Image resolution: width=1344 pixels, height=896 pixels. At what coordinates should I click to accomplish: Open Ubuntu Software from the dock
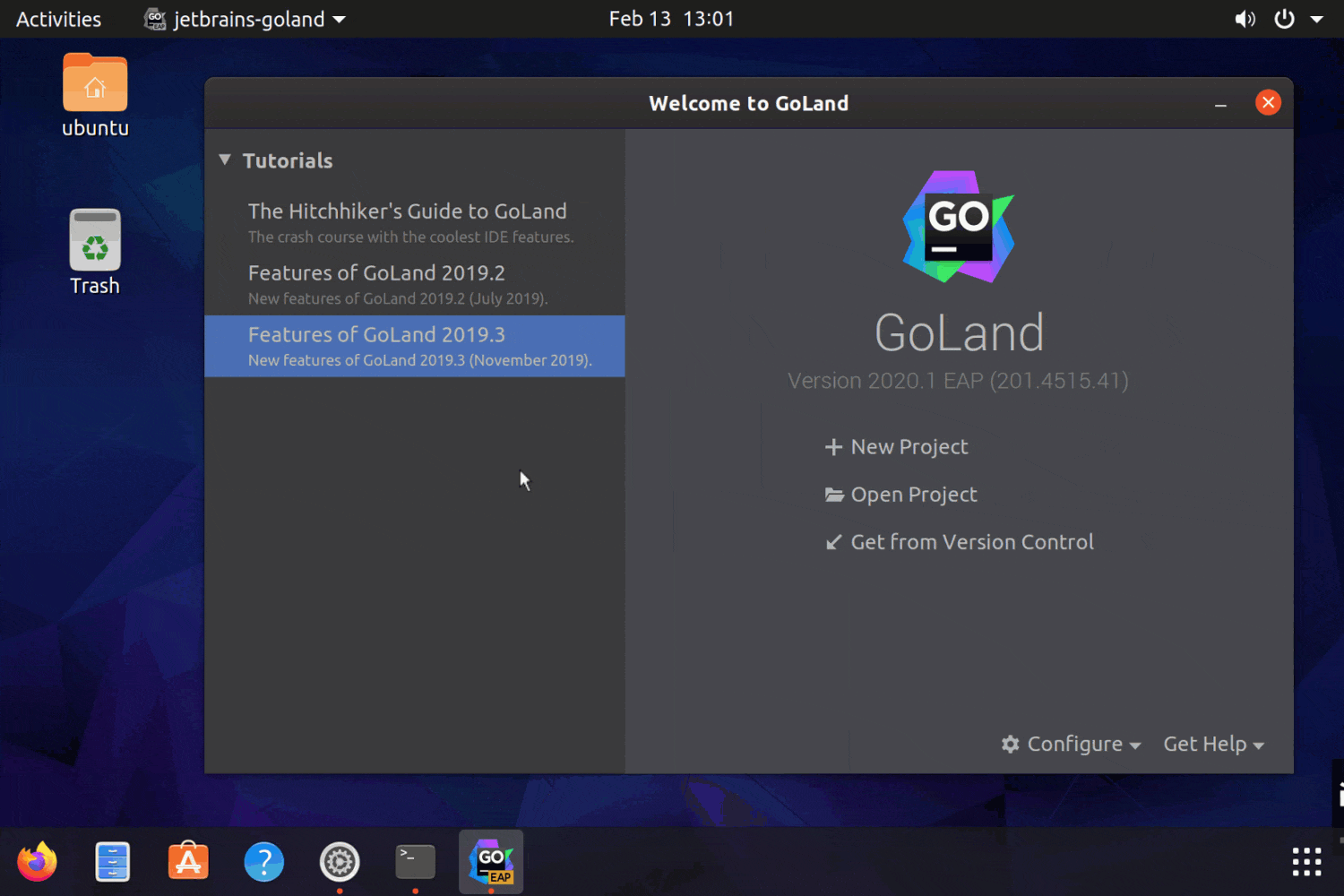click(188, 861)
